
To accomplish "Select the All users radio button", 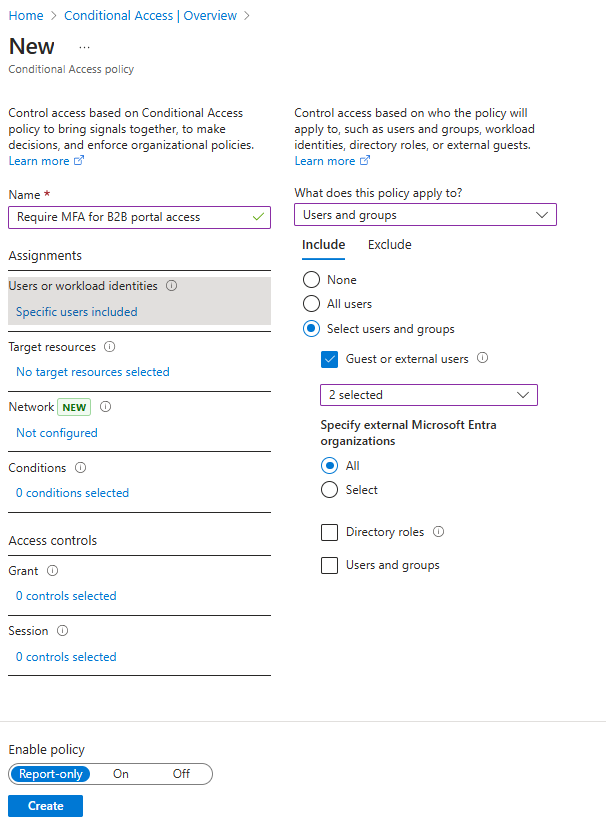I will (x=311, y=301).
